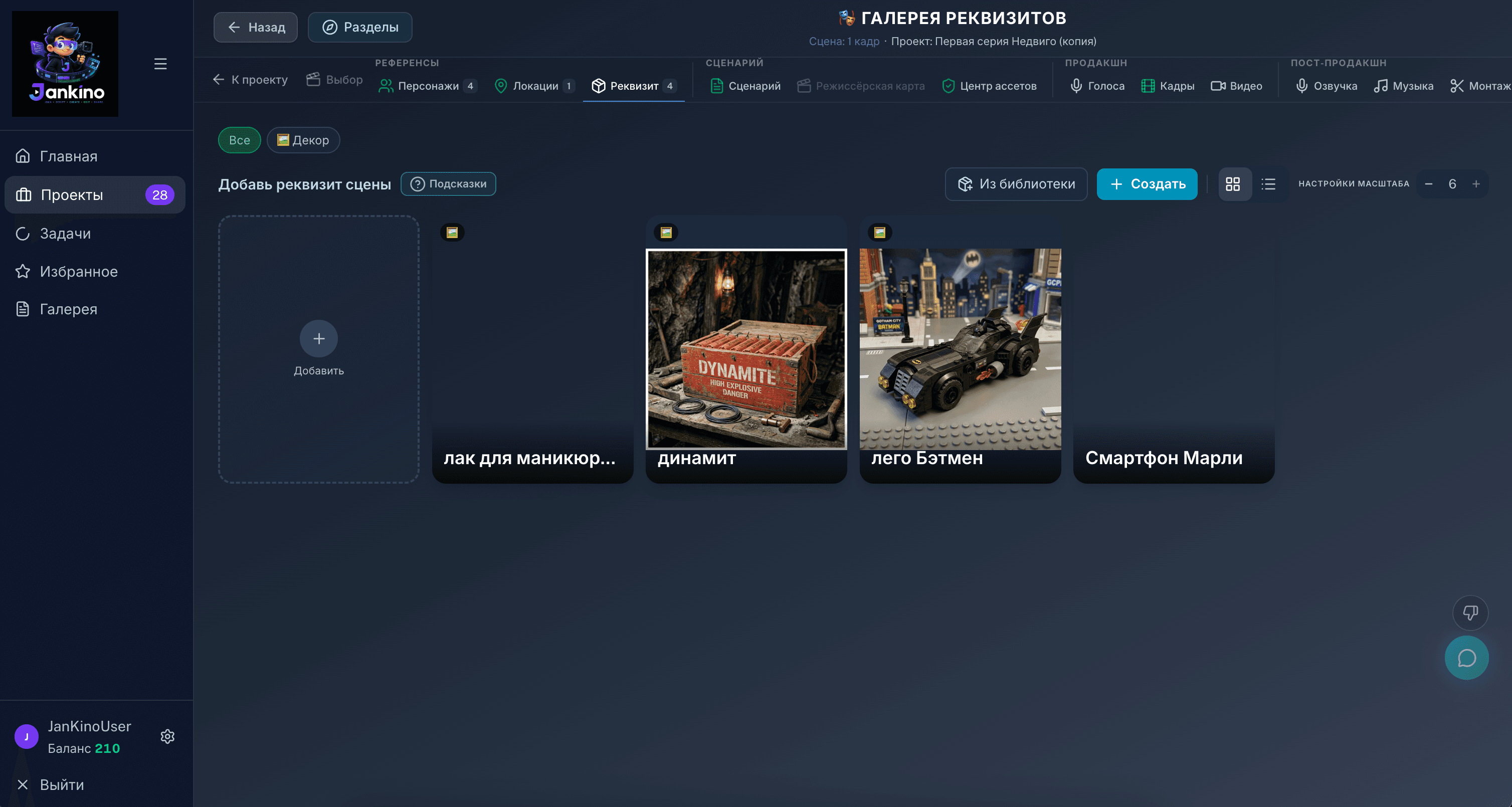1512x807 pixels.
Task: Switch to the Локации tab
Action: [x=534, y=86]
